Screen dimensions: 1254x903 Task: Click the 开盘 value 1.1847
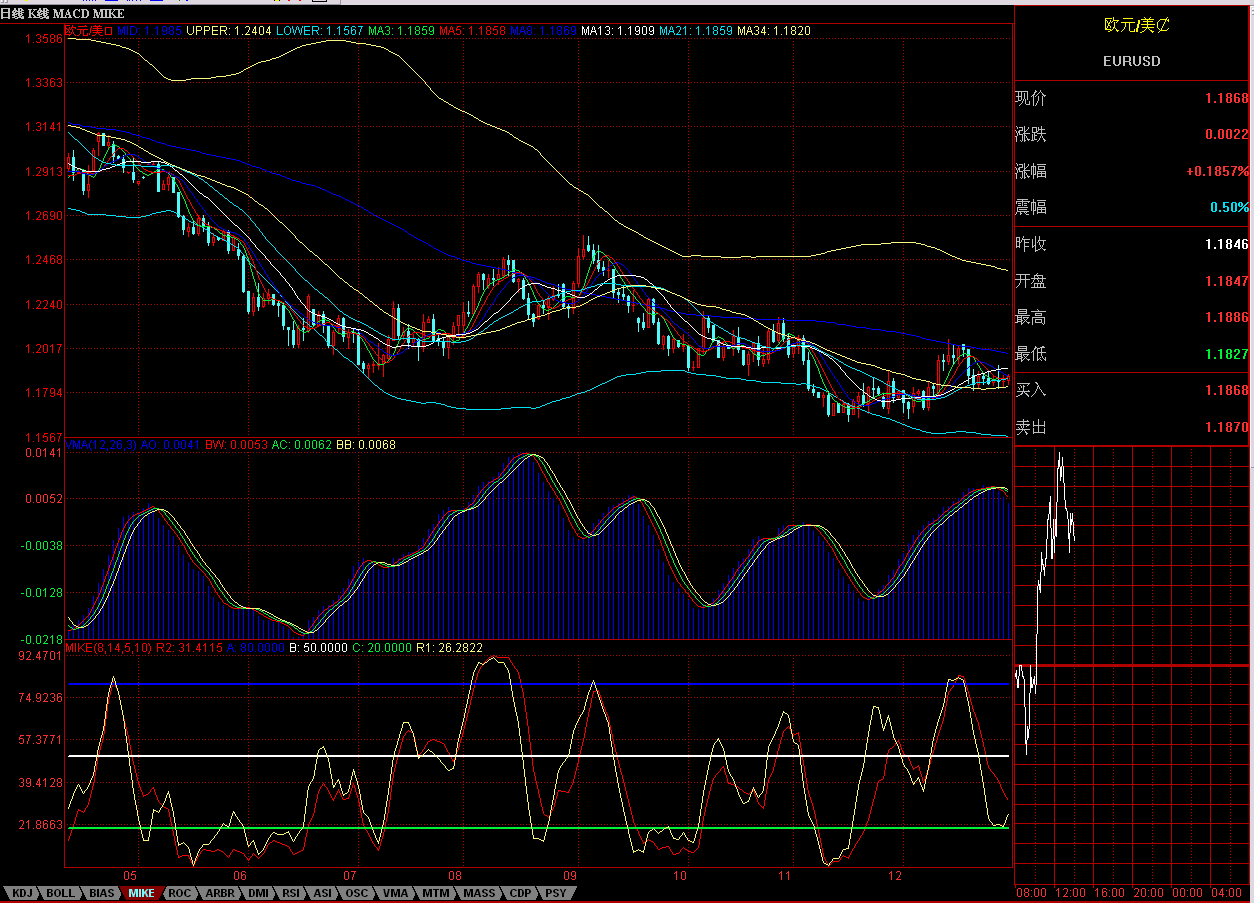pos(1226,281)
